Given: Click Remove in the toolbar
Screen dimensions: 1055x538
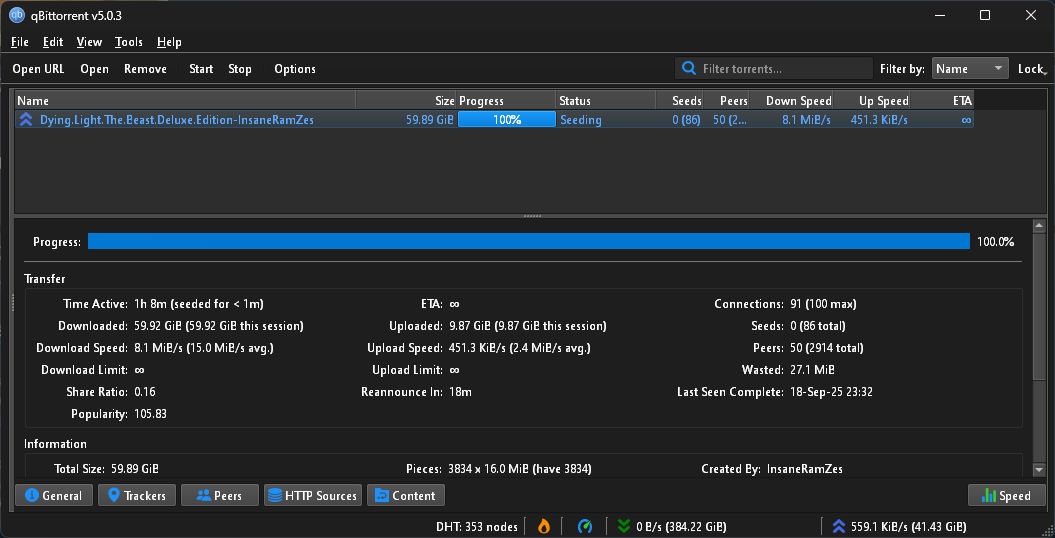Looking at the screenshot, I should 145,69.
